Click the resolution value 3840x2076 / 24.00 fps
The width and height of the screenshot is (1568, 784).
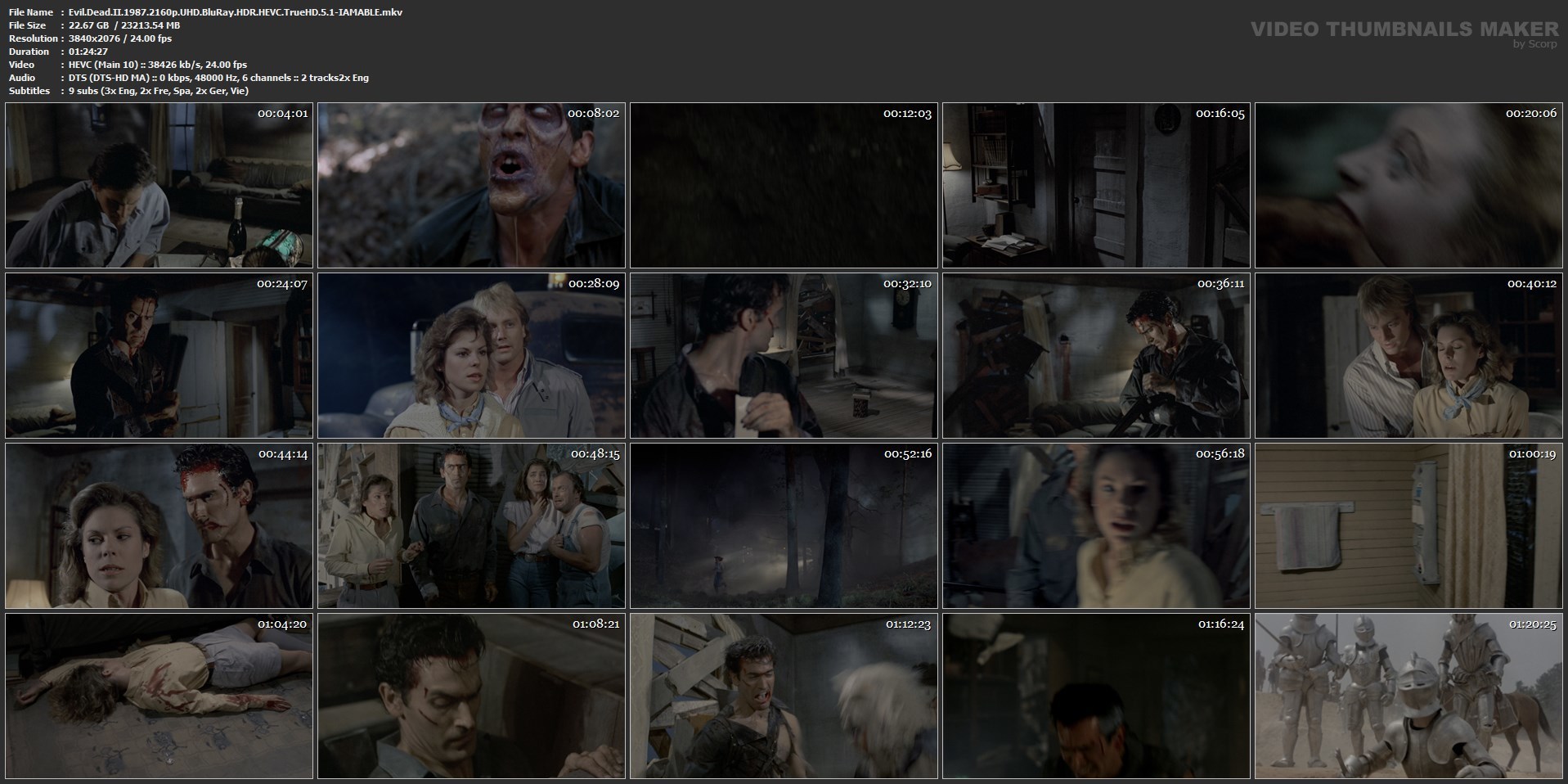click(x=120, y=38)
